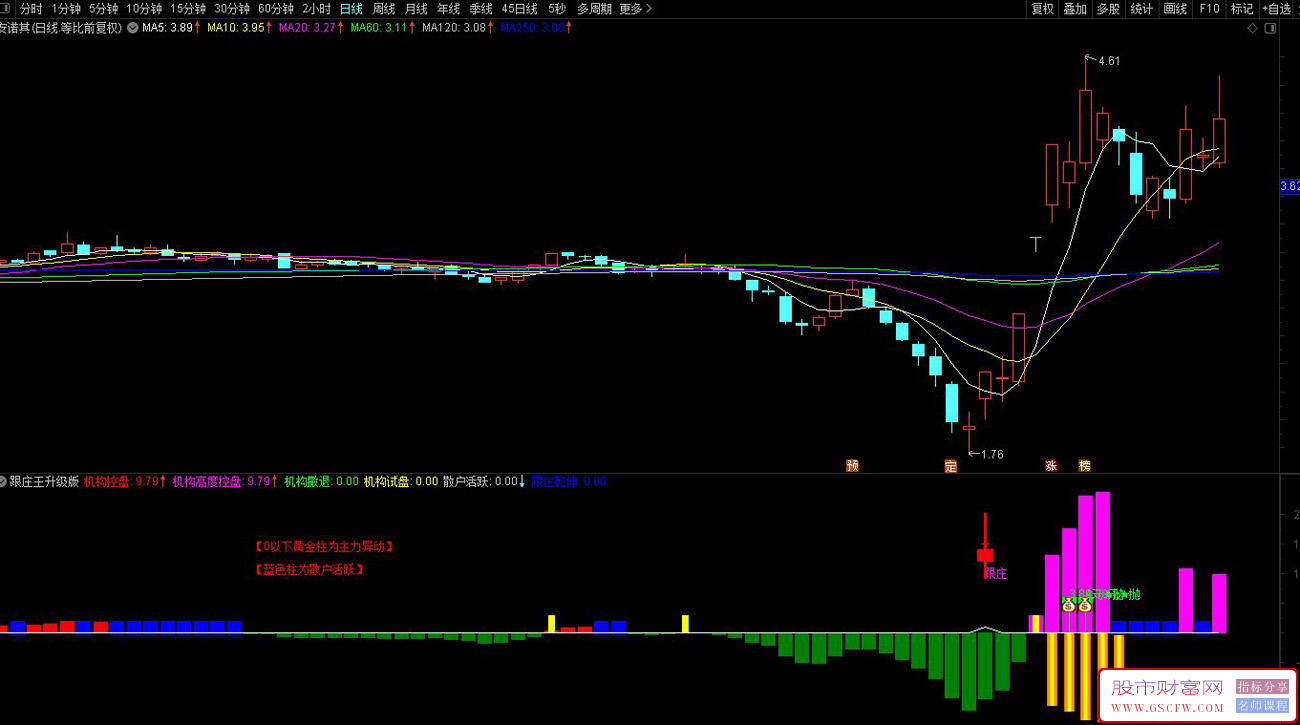
Task: Switch to 分时 time-sharing view
Action: [31, 8]
